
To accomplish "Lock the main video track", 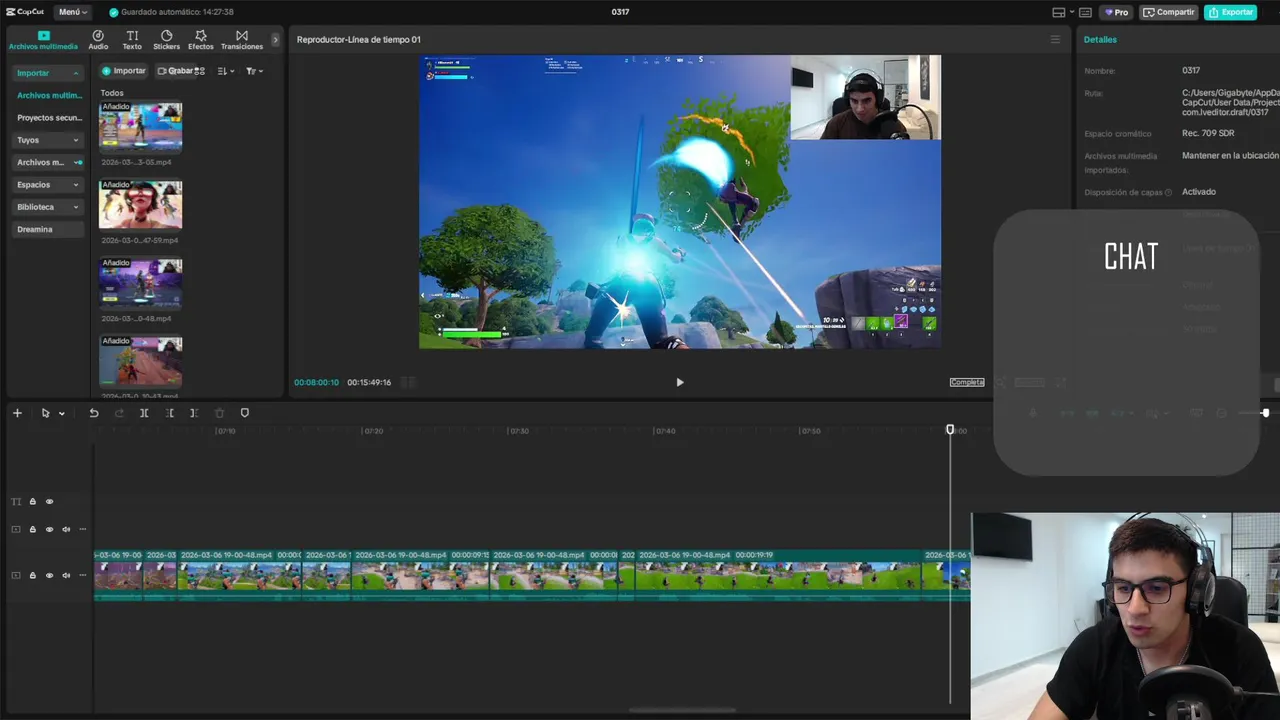I will pyautogui.click(x=32, y=575).
